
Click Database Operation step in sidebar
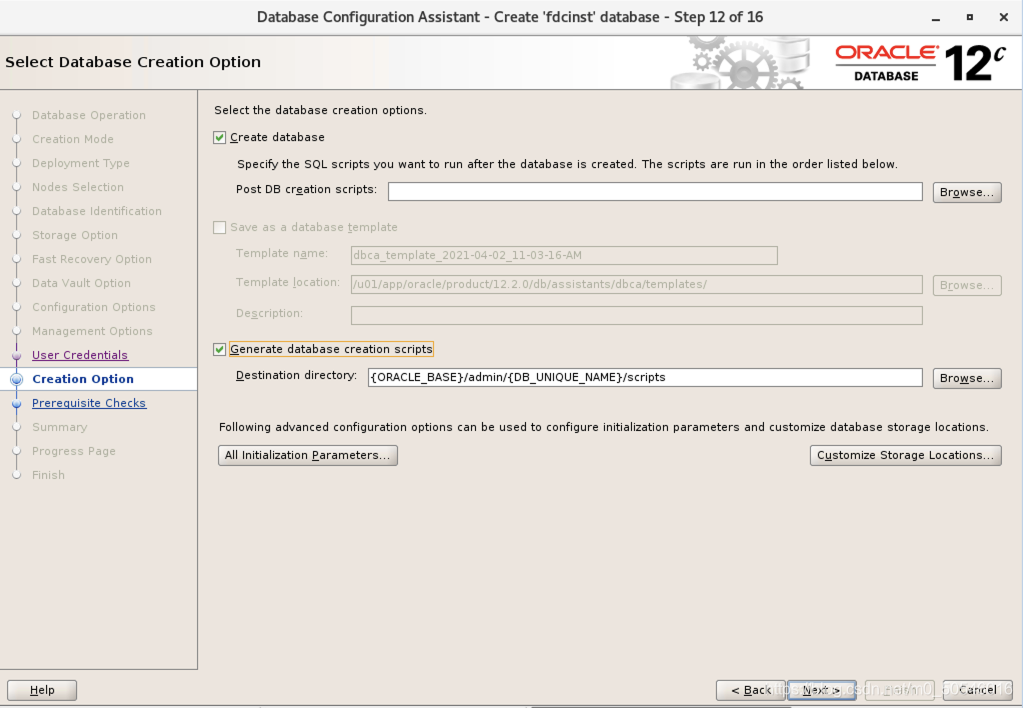(89, 115)
